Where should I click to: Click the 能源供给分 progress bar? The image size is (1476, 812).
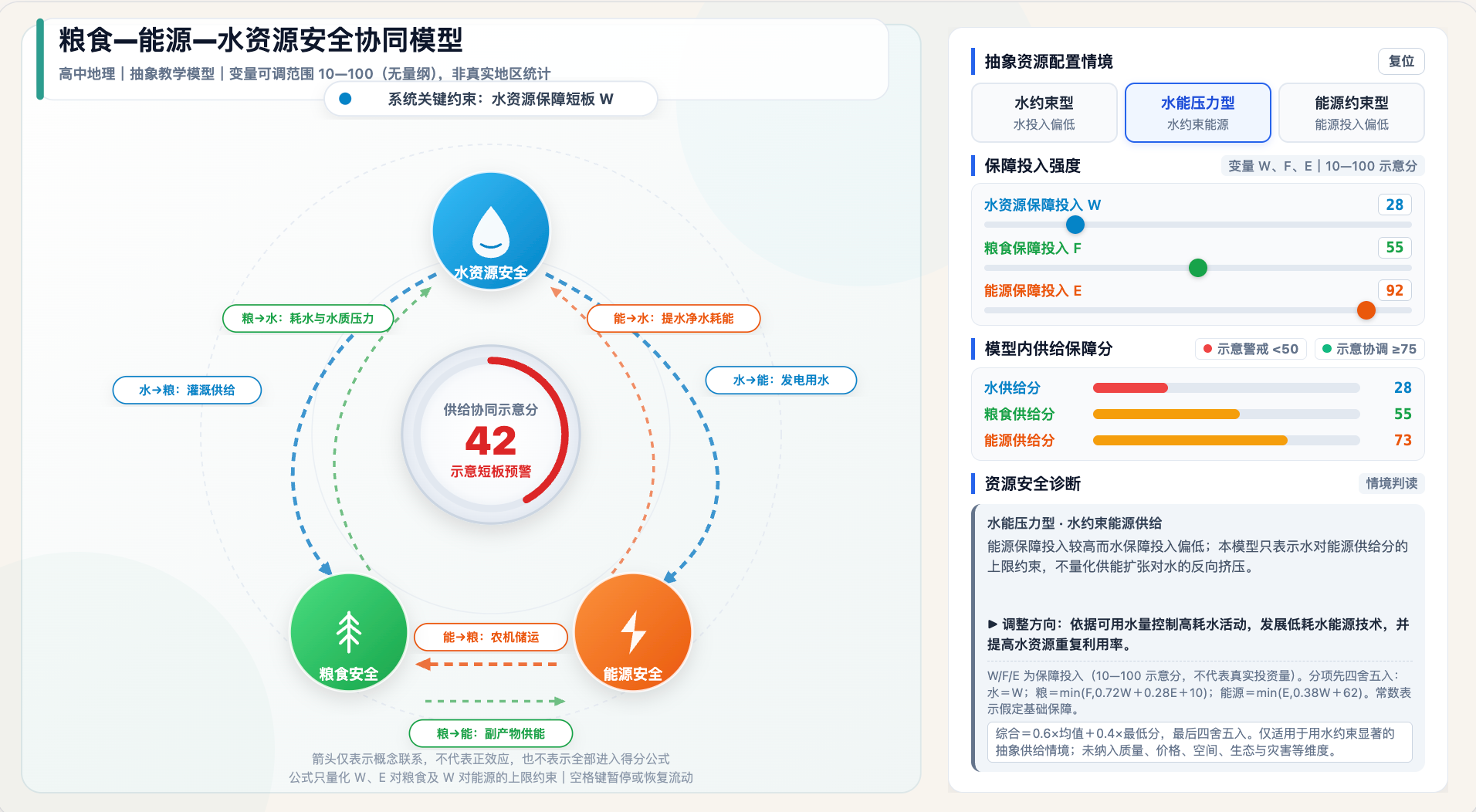(1226, 440)
